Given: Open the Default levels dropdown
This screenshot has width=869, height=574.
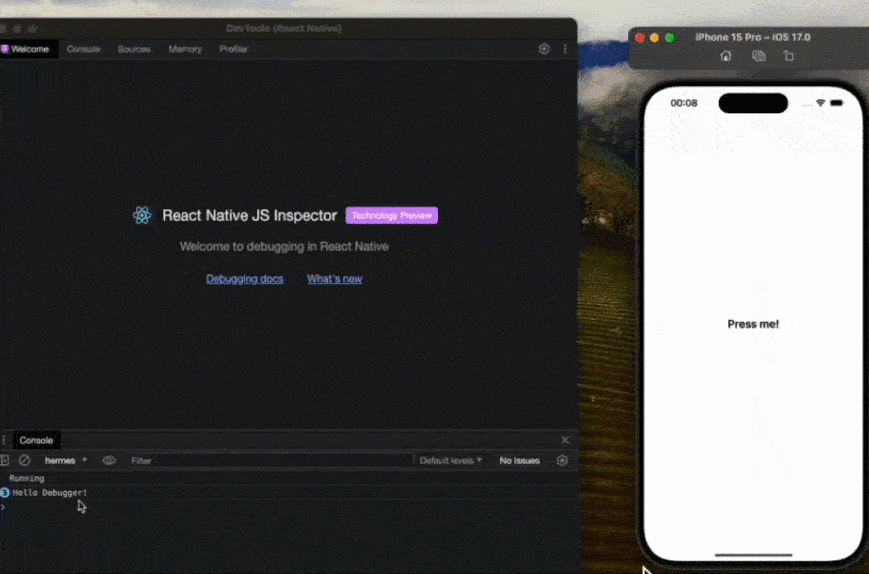Looking at the screenshot, I should 450,460.
